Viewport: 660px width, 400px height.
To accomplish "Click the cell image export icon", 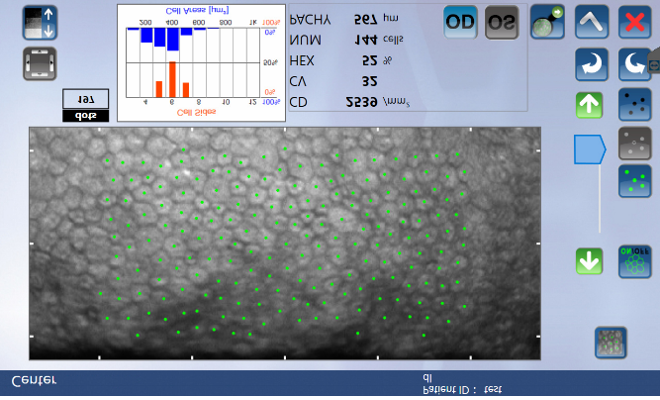I will click(548, 22).
